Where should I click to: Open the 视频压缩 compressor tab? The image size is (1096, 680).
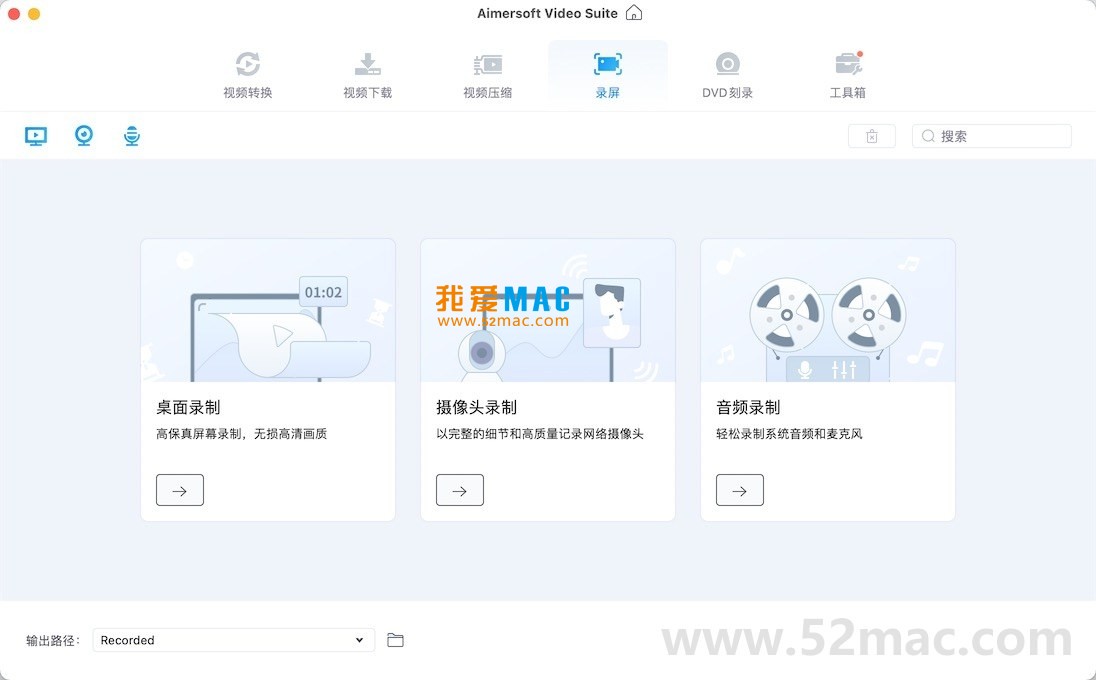point(488,75)
